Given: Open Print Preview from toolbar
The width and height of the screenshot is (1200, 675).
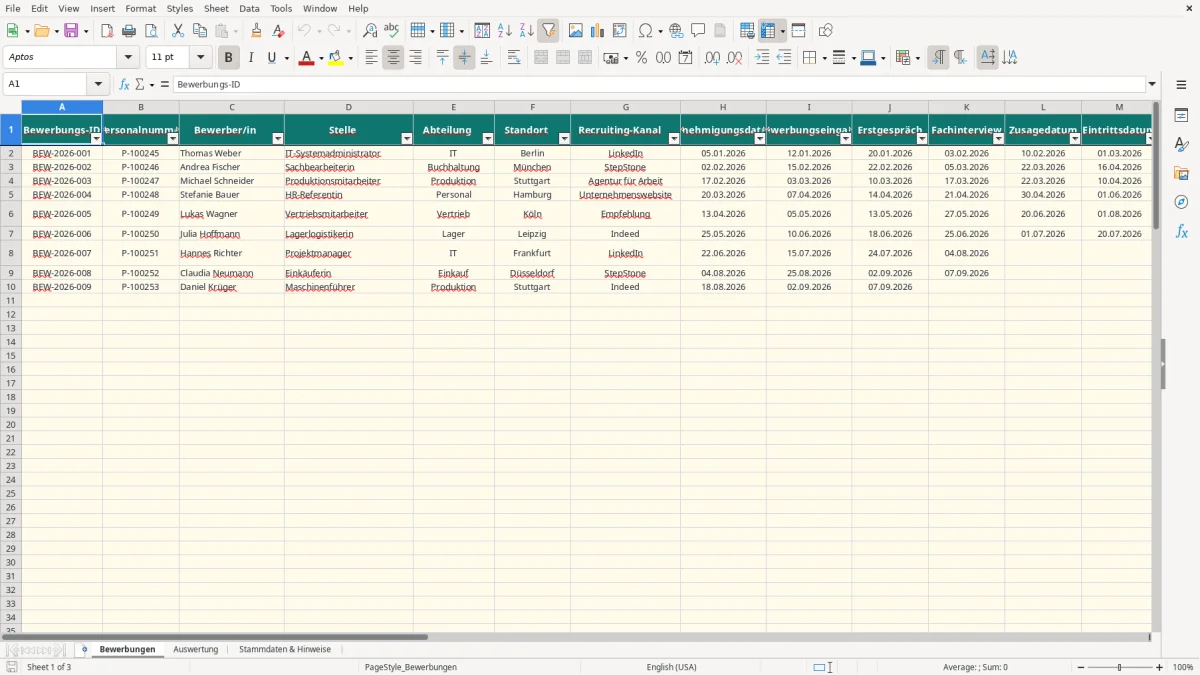Looking at the screenshot, I should pos(151,31).
